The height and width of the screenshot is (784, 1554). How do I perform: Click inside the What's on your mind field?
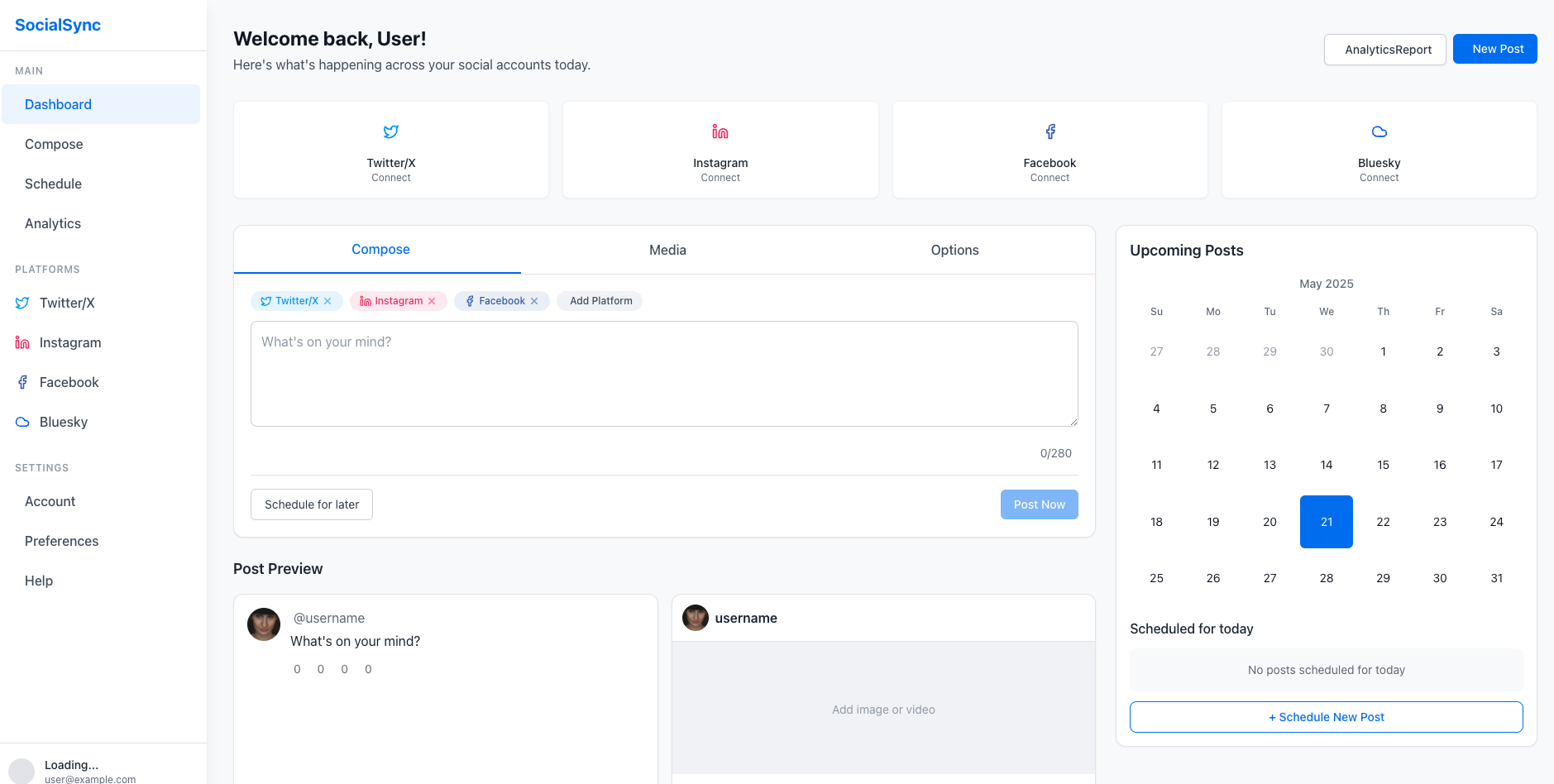coord(663,374)
